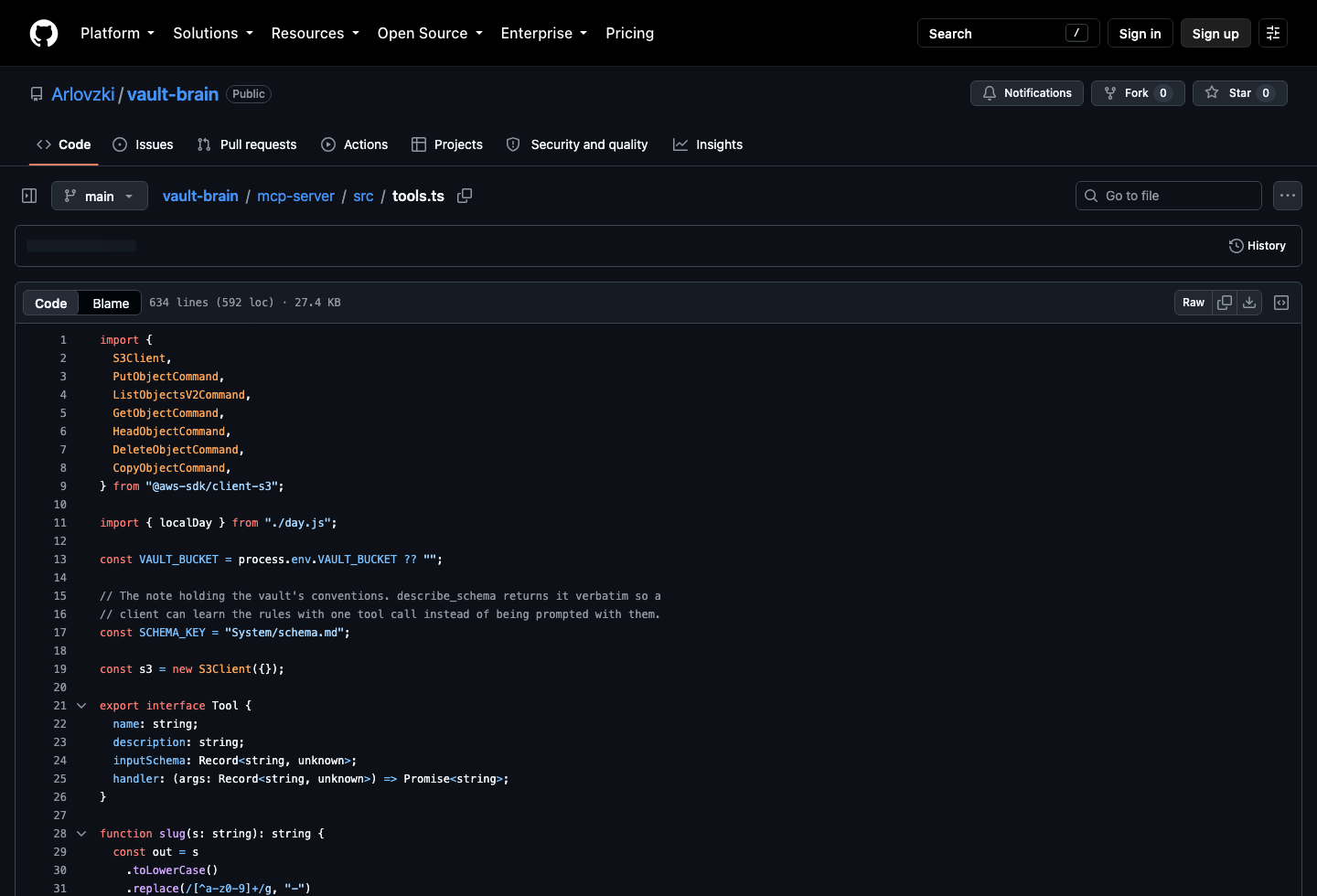Select the Code repository tab
1317x896 pixels.
click(x=64, y=144)
